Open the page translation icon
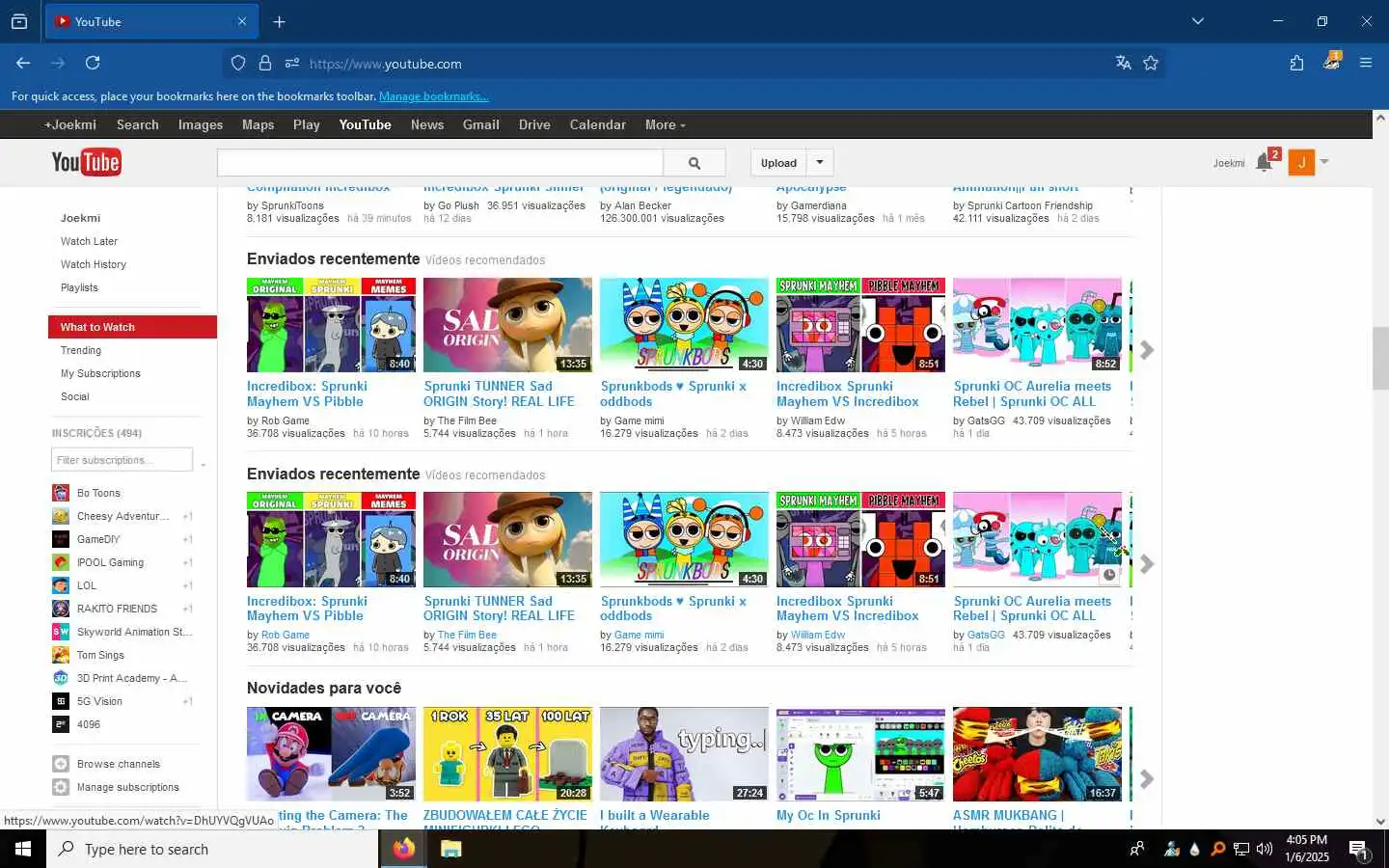The image size is (1389, 868). point(1123,63)
